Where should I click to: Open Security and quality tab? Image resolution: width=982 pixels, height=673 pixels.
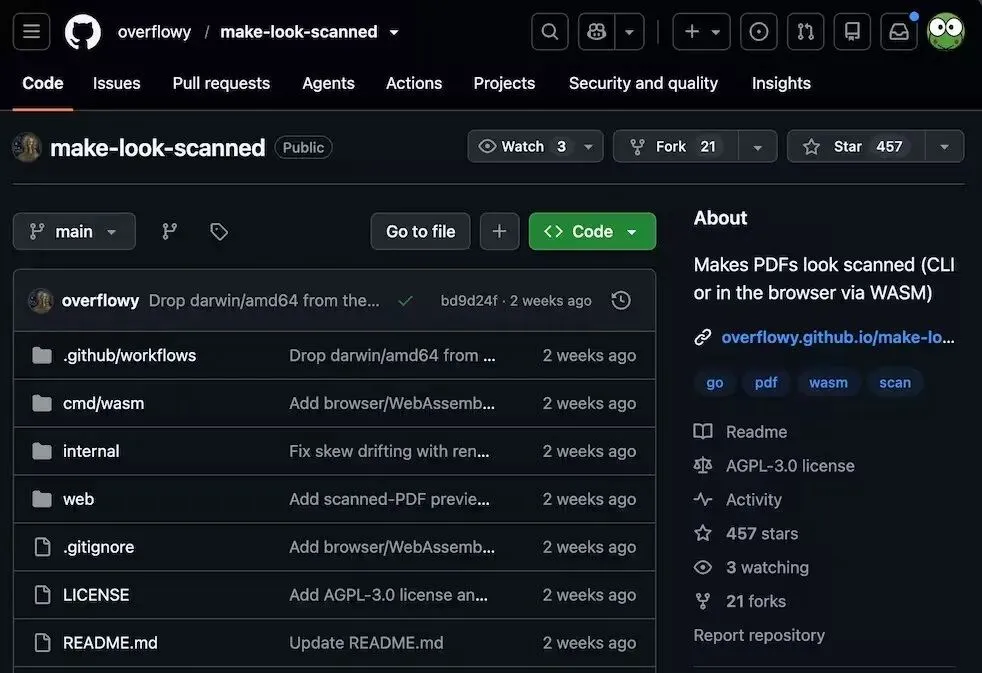click(643, 83)
